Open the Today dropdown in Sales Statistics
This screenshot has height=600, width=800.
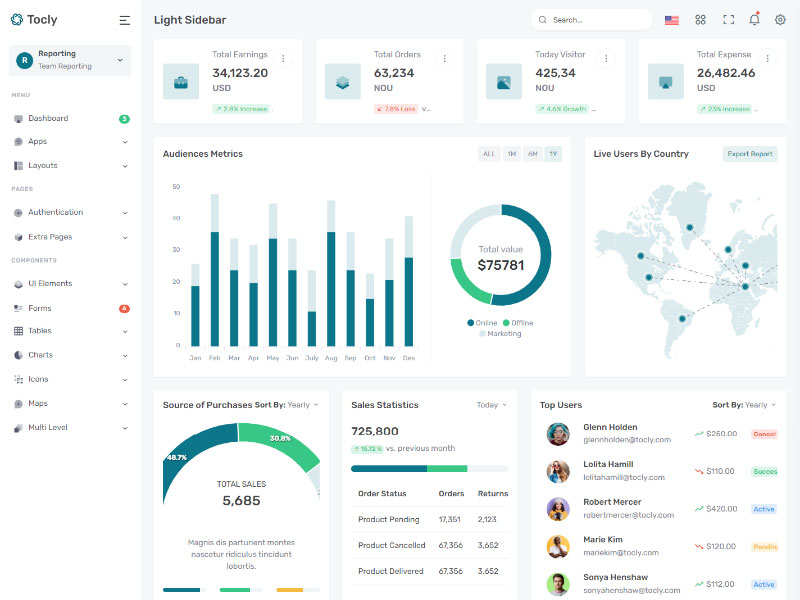(491, 405)
